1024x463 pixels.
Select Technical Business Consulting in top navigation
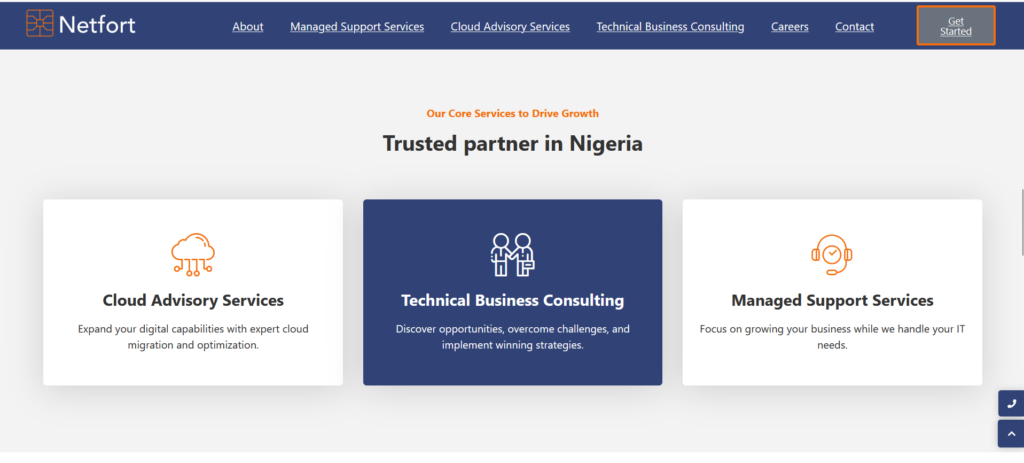tap(670, 27)
